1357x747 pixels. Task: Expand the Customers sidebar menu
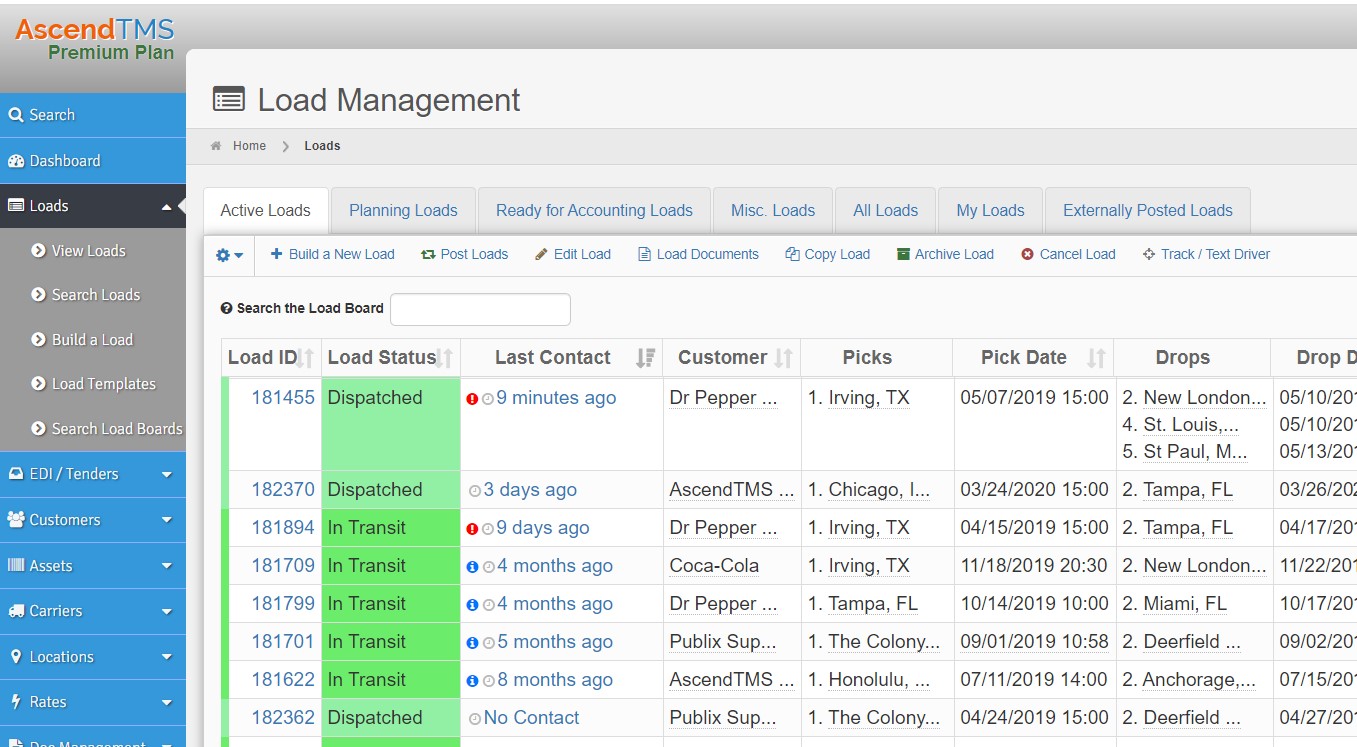click(x=92, y=520)
